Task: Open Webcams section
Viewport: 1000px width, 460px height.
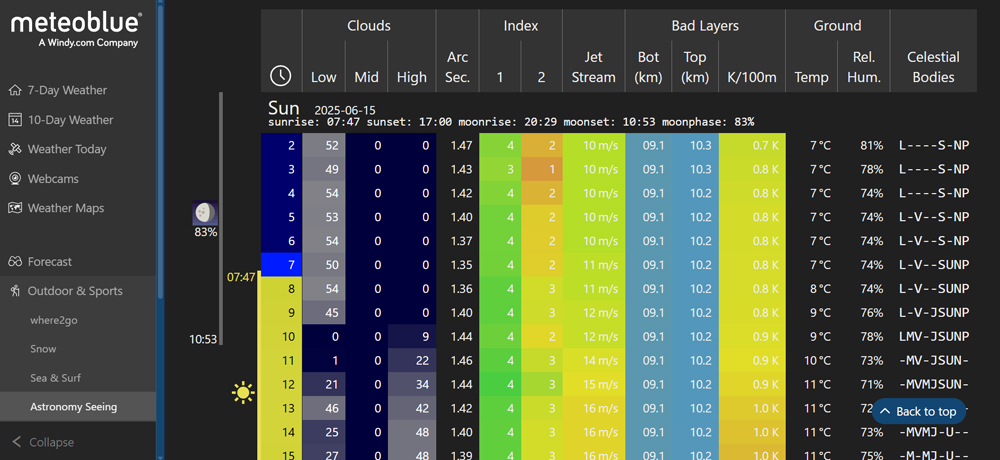Action: pos(53,178)
